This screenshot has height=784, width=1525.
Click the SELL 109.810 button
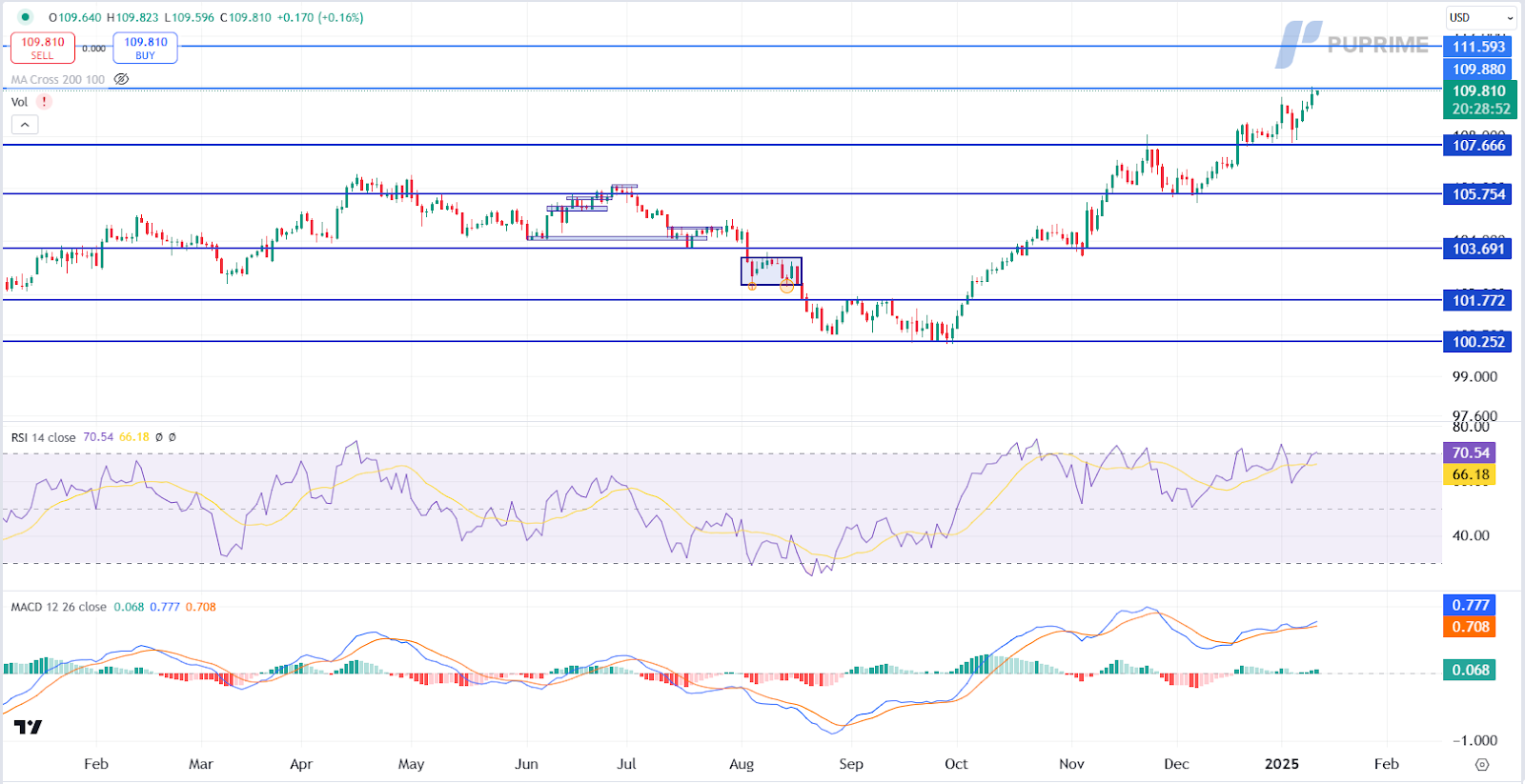(x=43, y=49)
